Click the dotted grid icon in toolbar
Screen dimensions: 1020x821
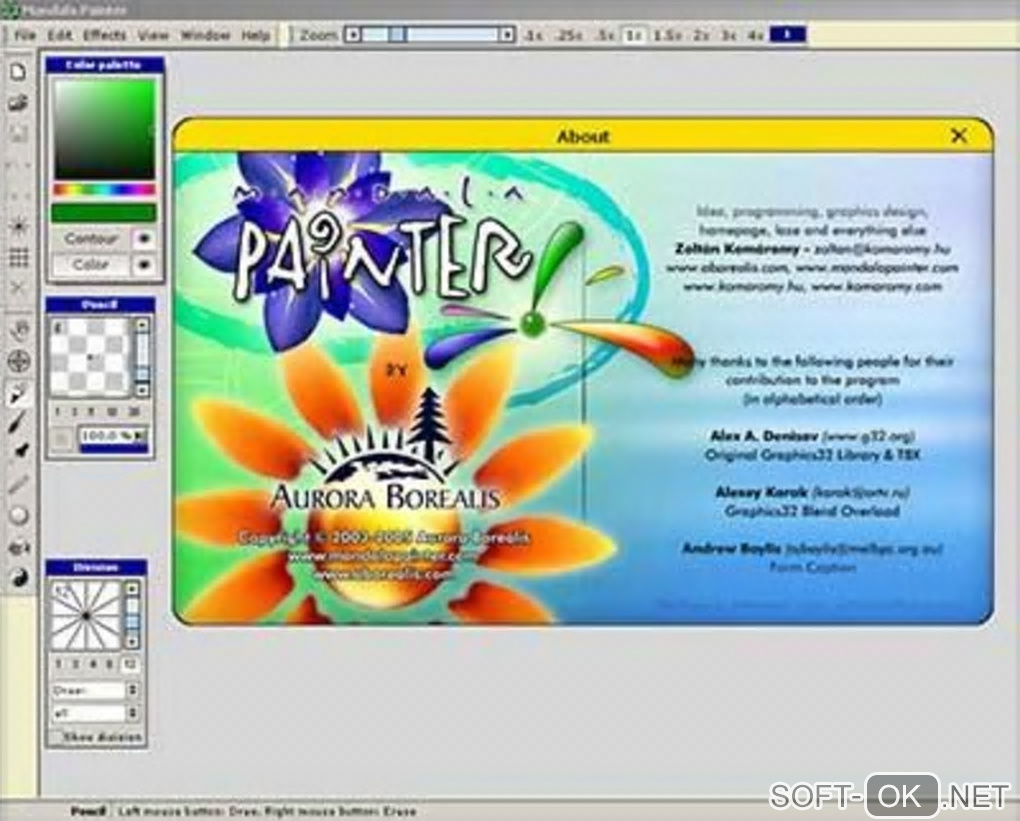18,258
